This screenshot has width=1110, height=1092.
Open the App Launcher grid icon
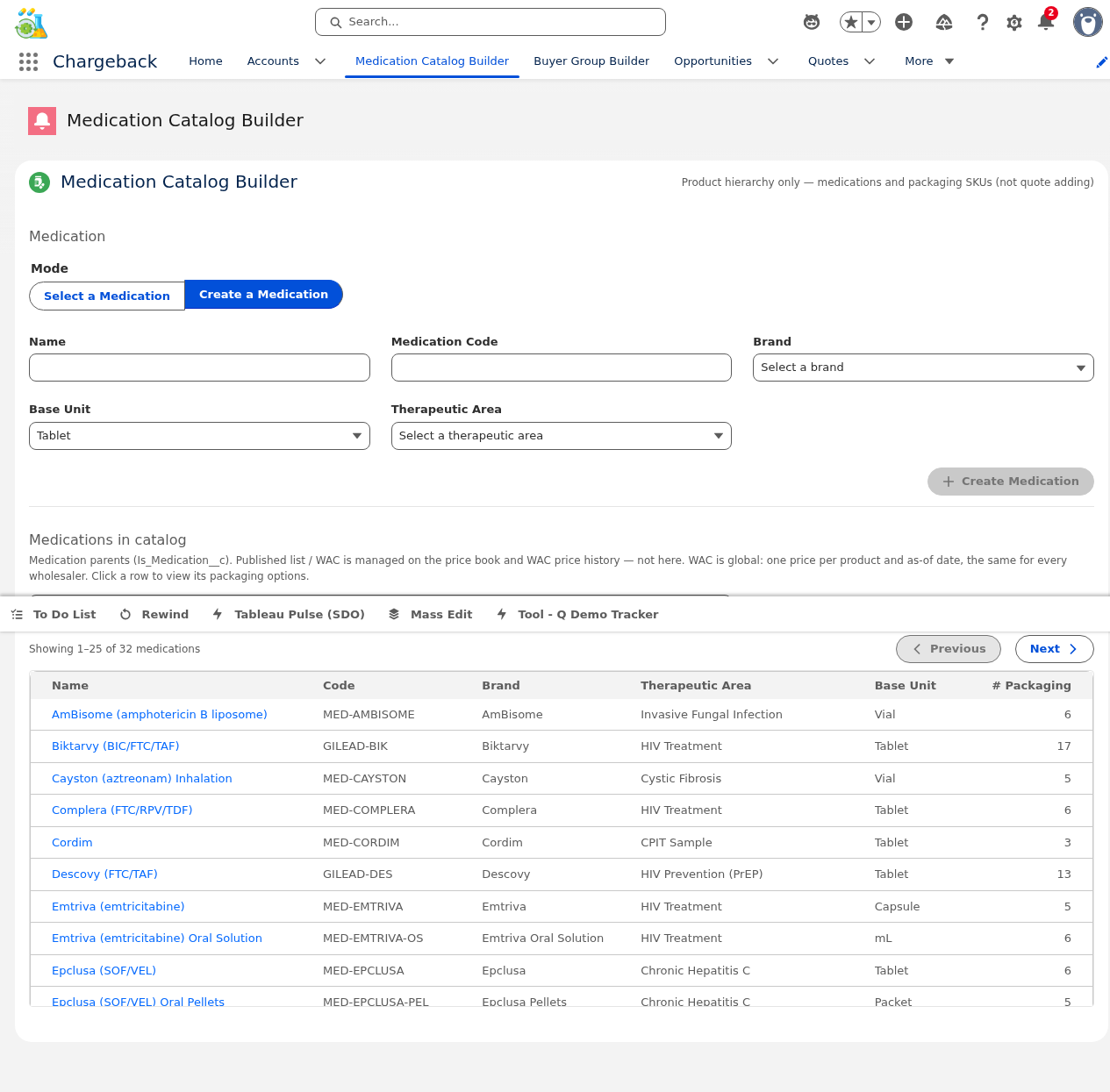pos(28,61)
